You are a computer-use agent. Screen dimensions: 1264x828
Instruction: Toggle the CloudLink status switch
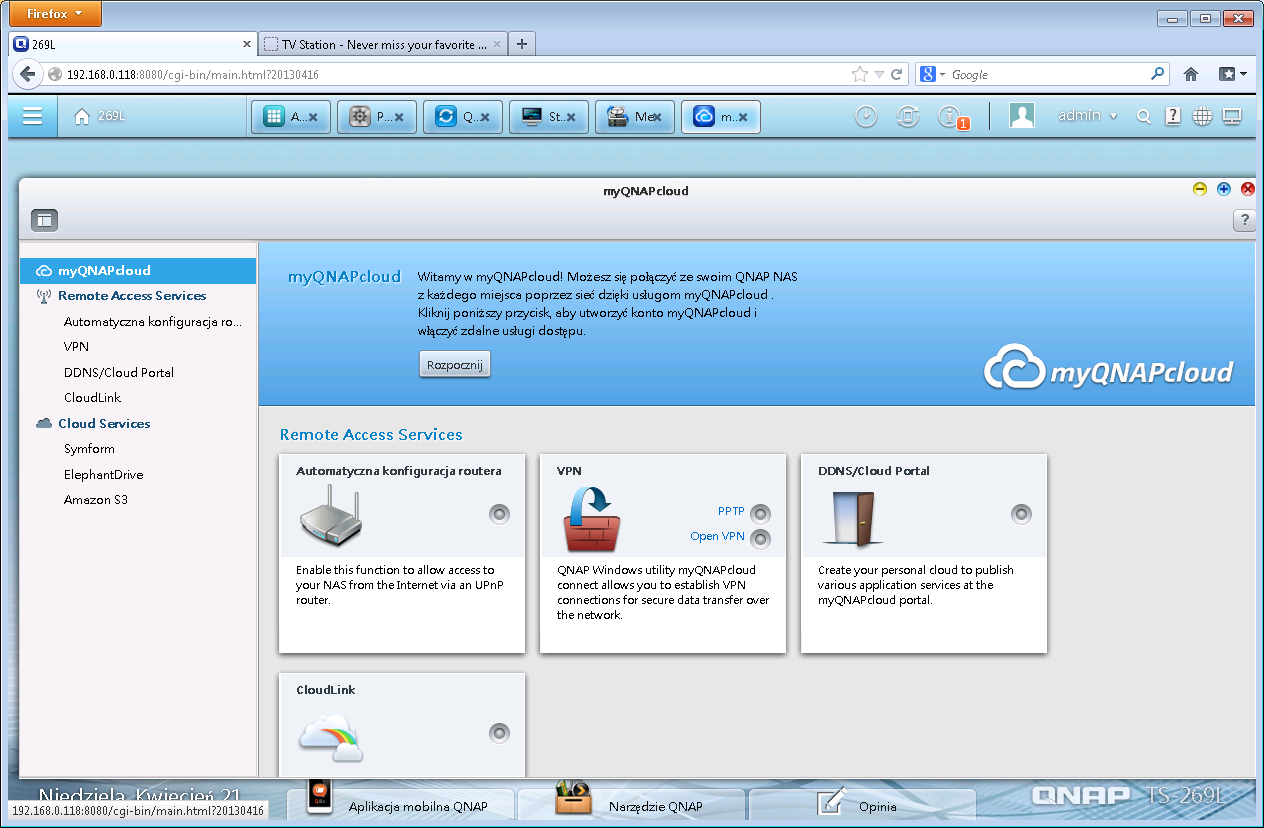499,733
